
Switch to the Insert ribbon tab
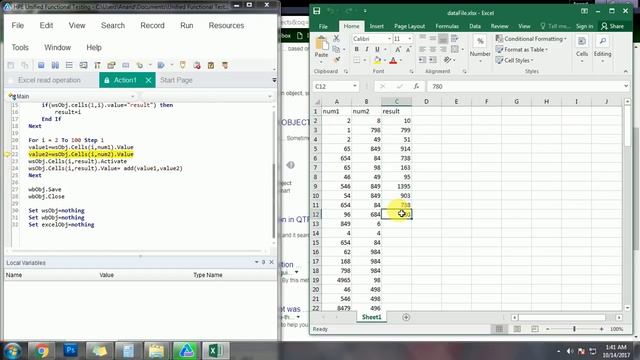376,26
